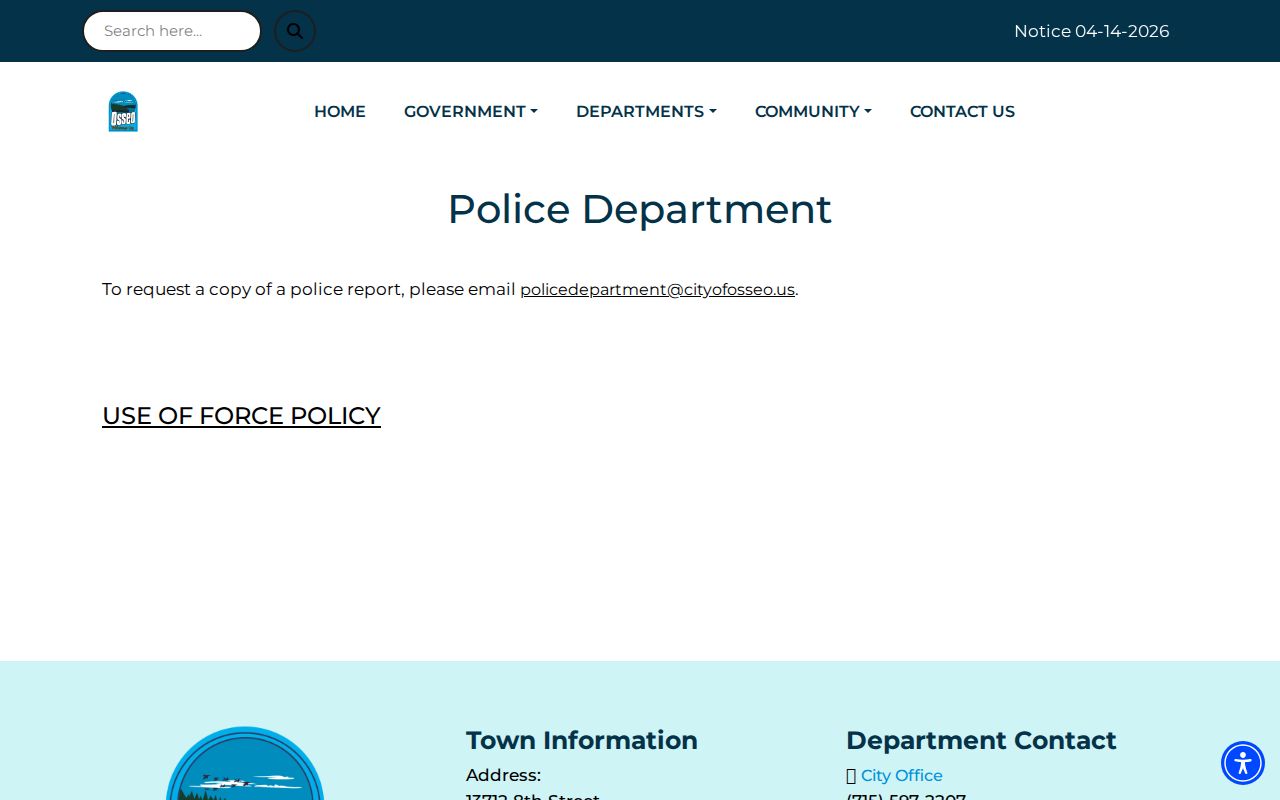Open the accessibility options widget
Screen dimensions: 1280x800
(1243, 763)
